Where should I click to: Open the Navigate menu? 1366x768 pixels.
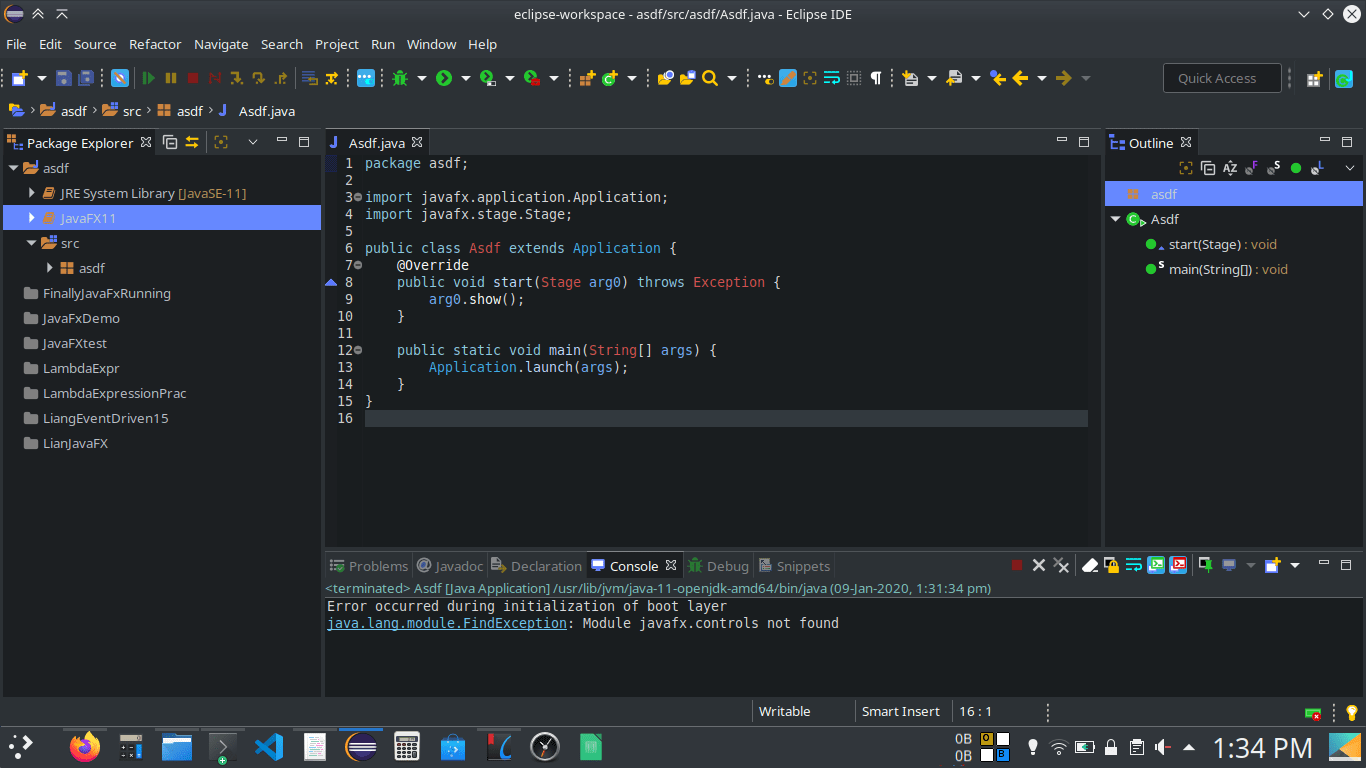(221, 44)
